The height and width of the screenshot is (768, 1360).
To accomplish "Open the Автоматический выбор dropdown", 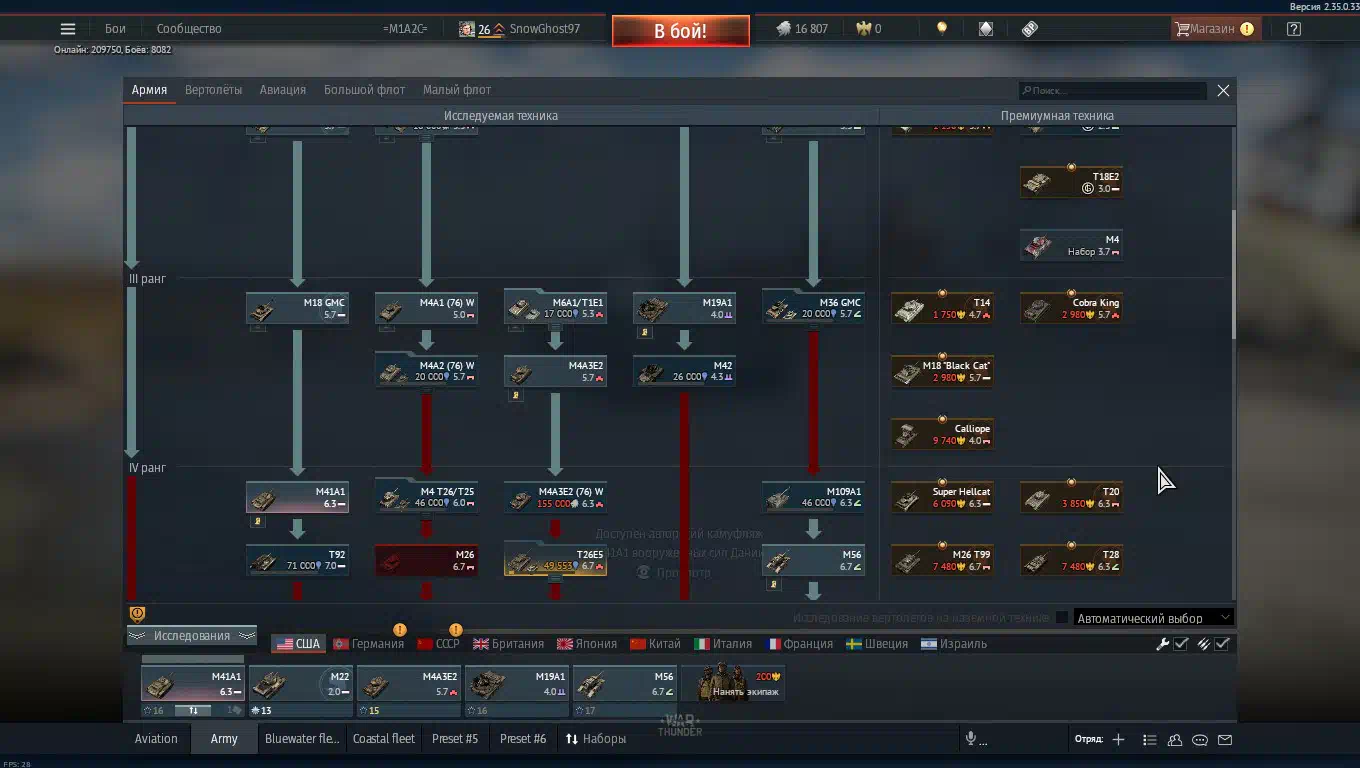I will click(x=1153, y=618).
